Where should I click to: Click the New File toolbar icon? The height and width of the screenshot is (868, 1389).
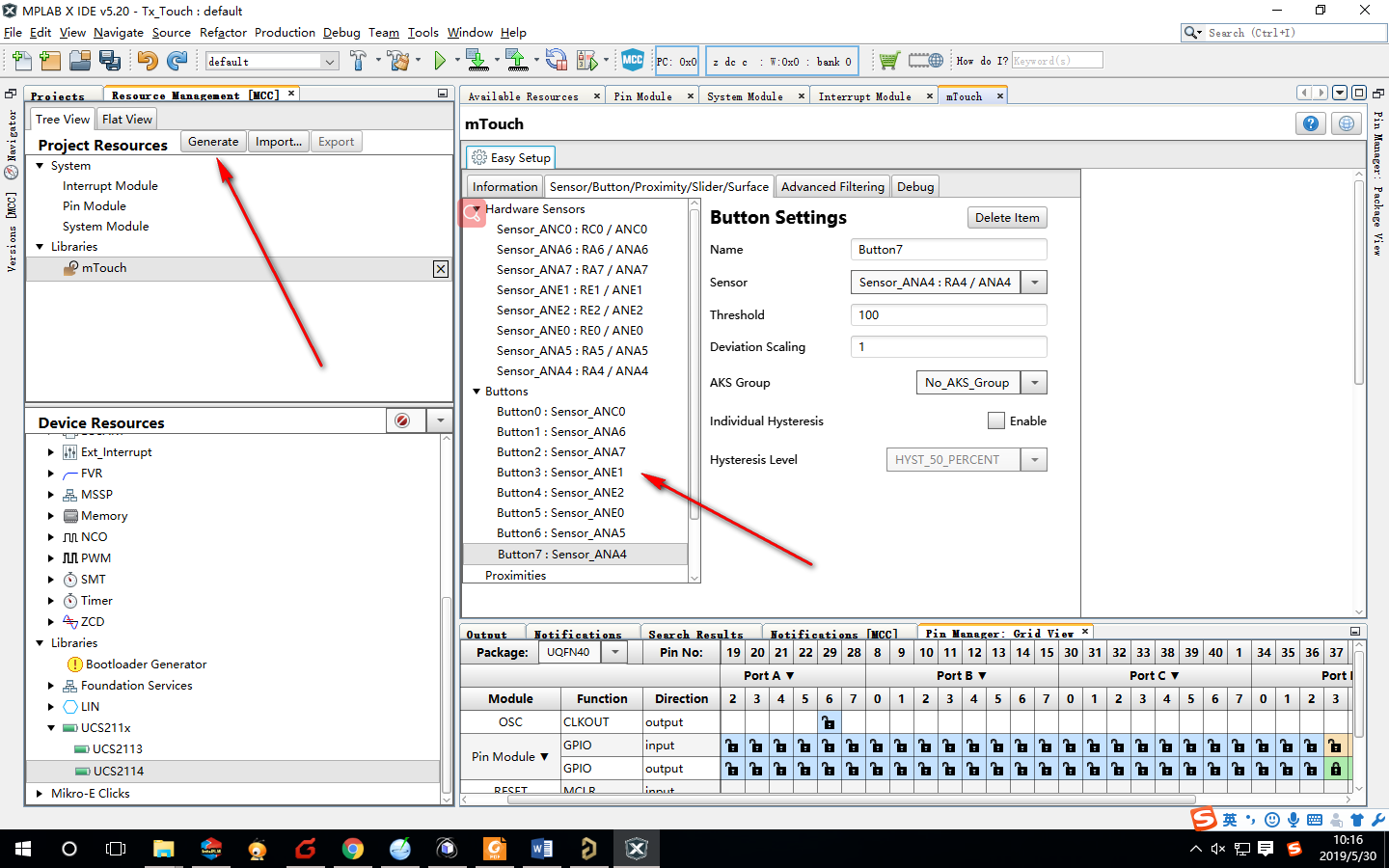[x=21, y=61]
